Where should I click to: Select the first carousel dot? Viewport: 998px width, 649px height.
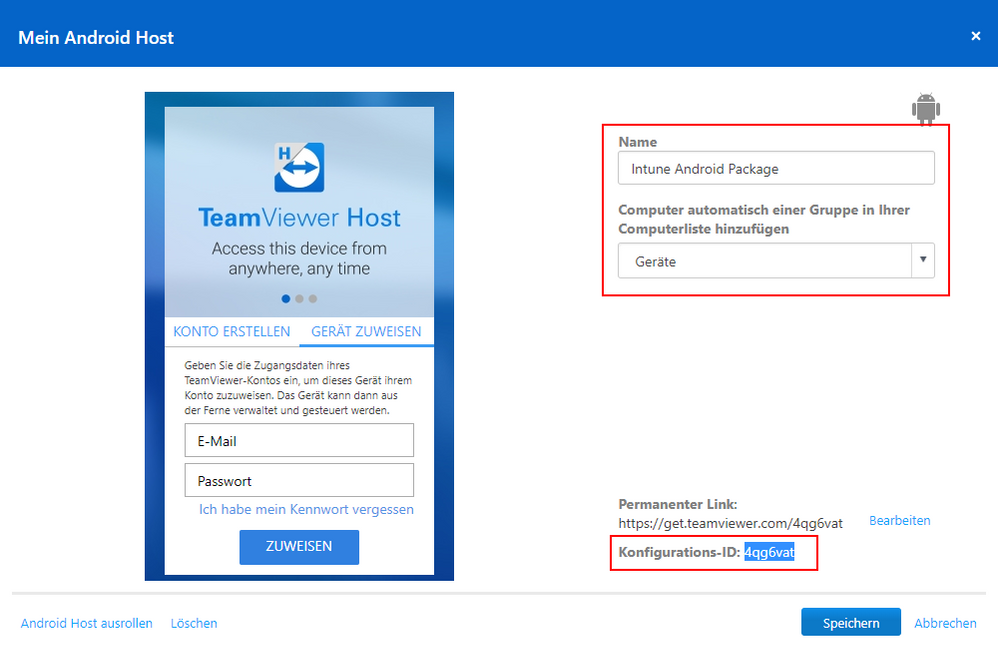(x=286, y=298)
